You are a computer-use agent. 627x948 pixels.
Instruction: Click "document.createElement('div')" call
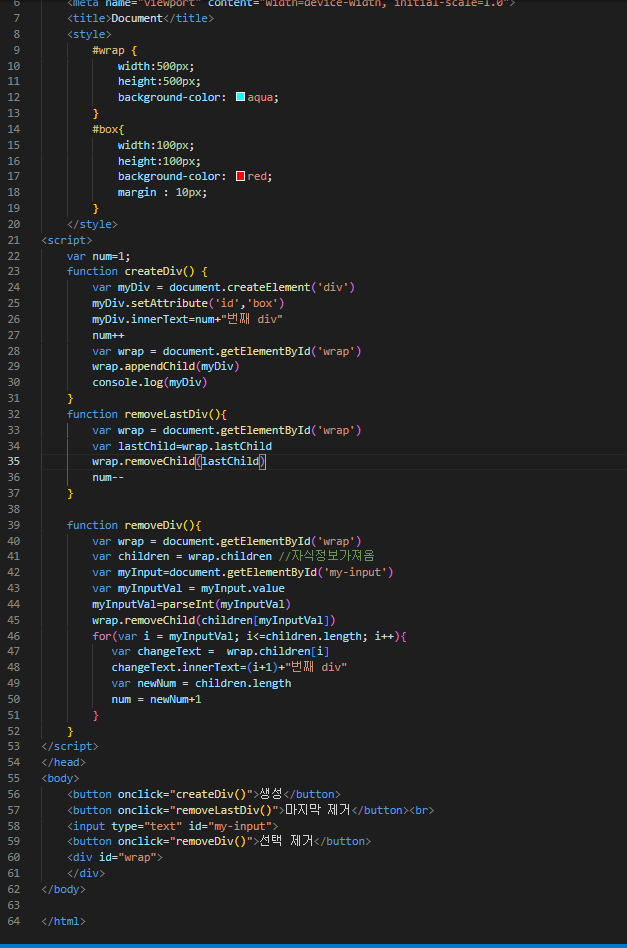(x=262, y=287)
